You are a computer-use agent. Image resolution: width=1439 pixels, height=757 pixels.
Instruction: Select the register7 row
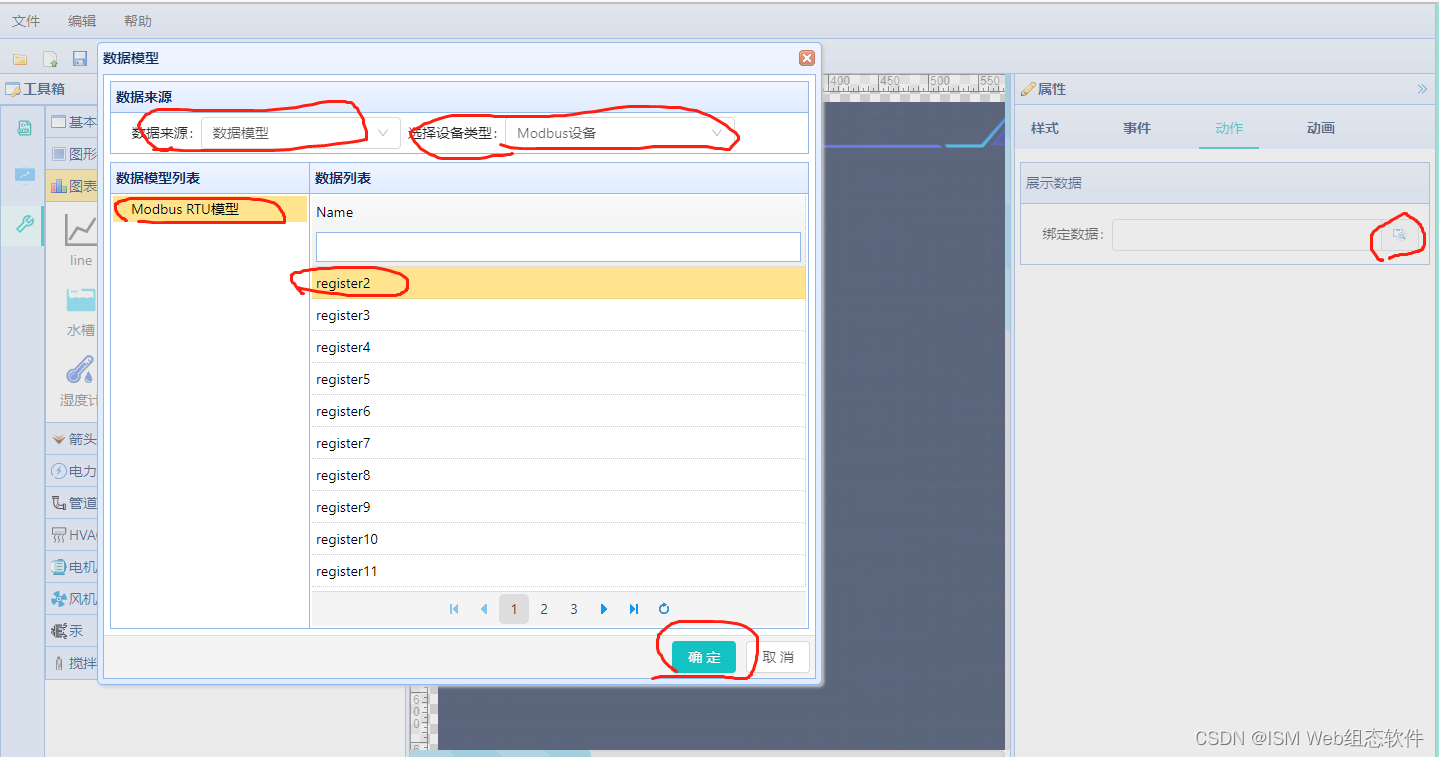(558, 443)
